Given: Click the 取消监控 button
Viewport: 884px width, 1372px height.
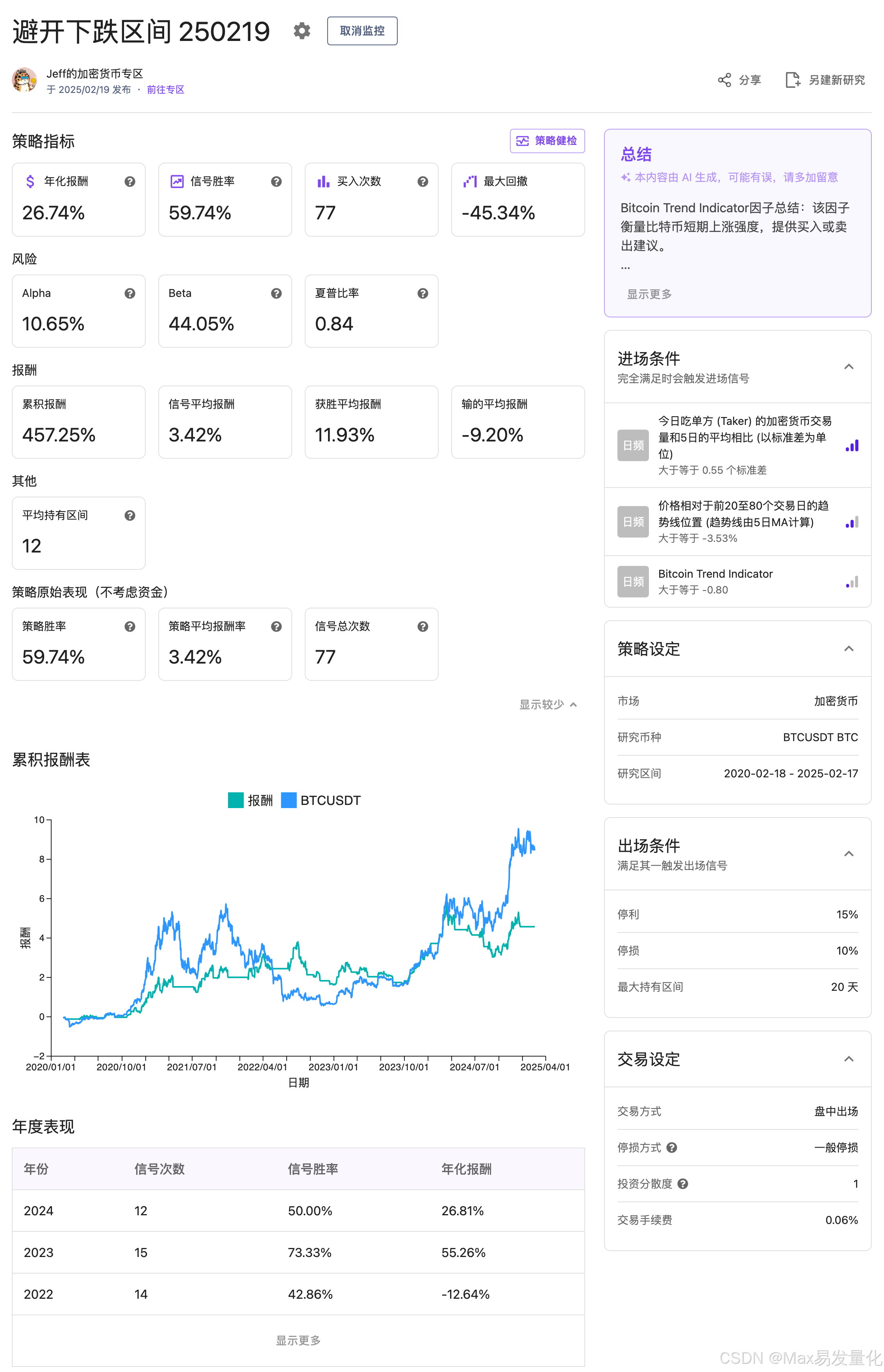Looking at the screenshot, I should pos(361,31).
